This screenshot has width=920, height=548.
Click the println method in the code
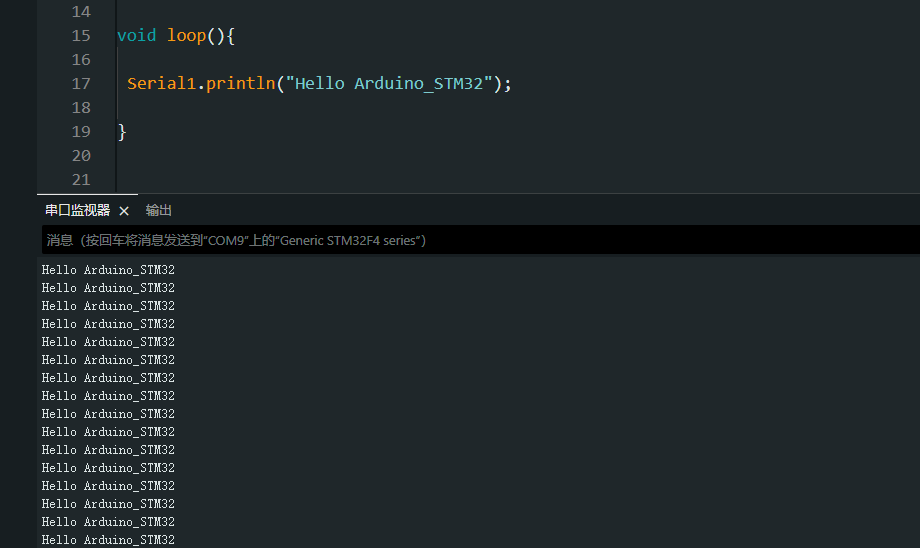pos(241,84)
